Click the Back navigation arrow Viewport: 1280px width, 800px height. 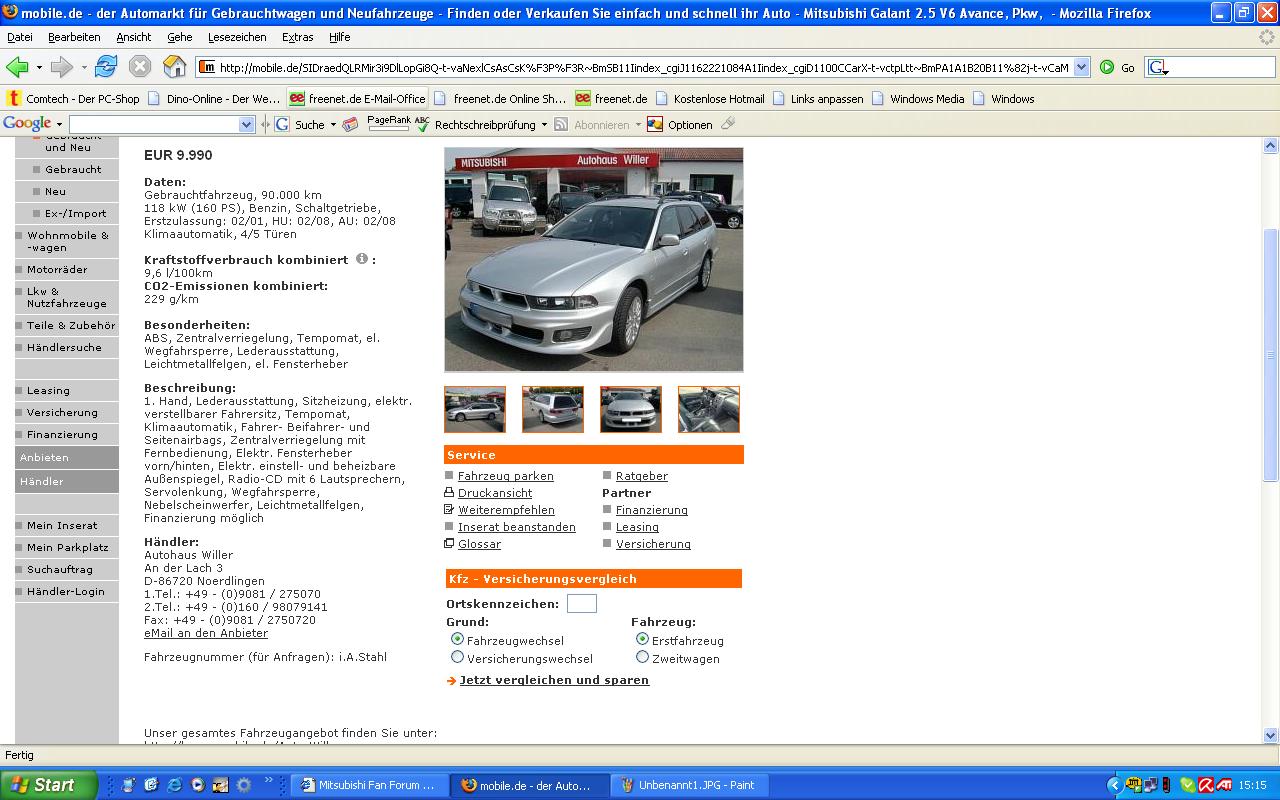[x=17, y=67]
